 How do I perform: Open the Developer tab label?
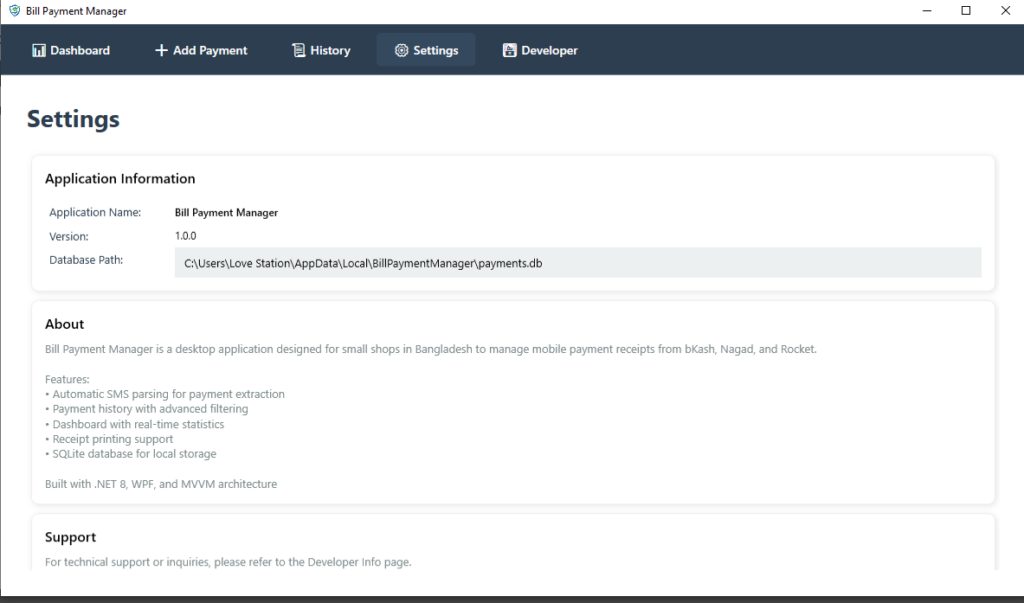pos(549,50)
